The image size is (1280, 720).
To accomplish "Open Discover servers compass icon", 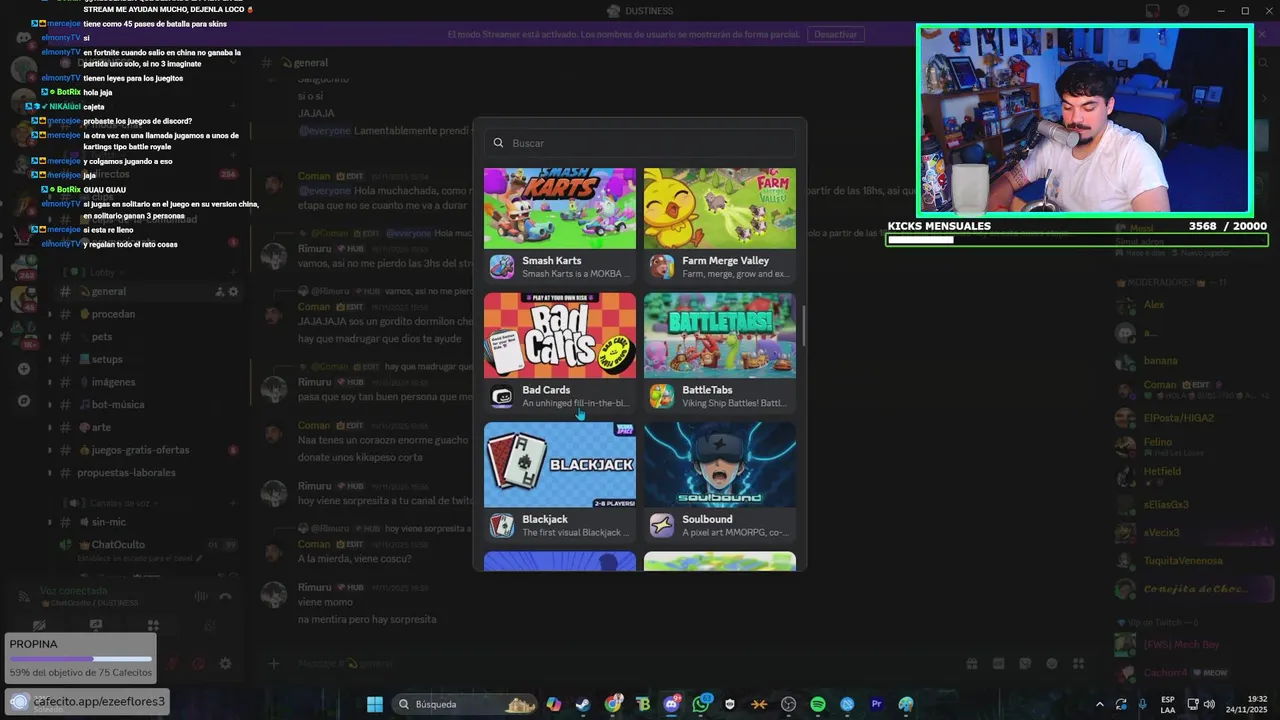I will pyautogui.click(x=24, y=400).
